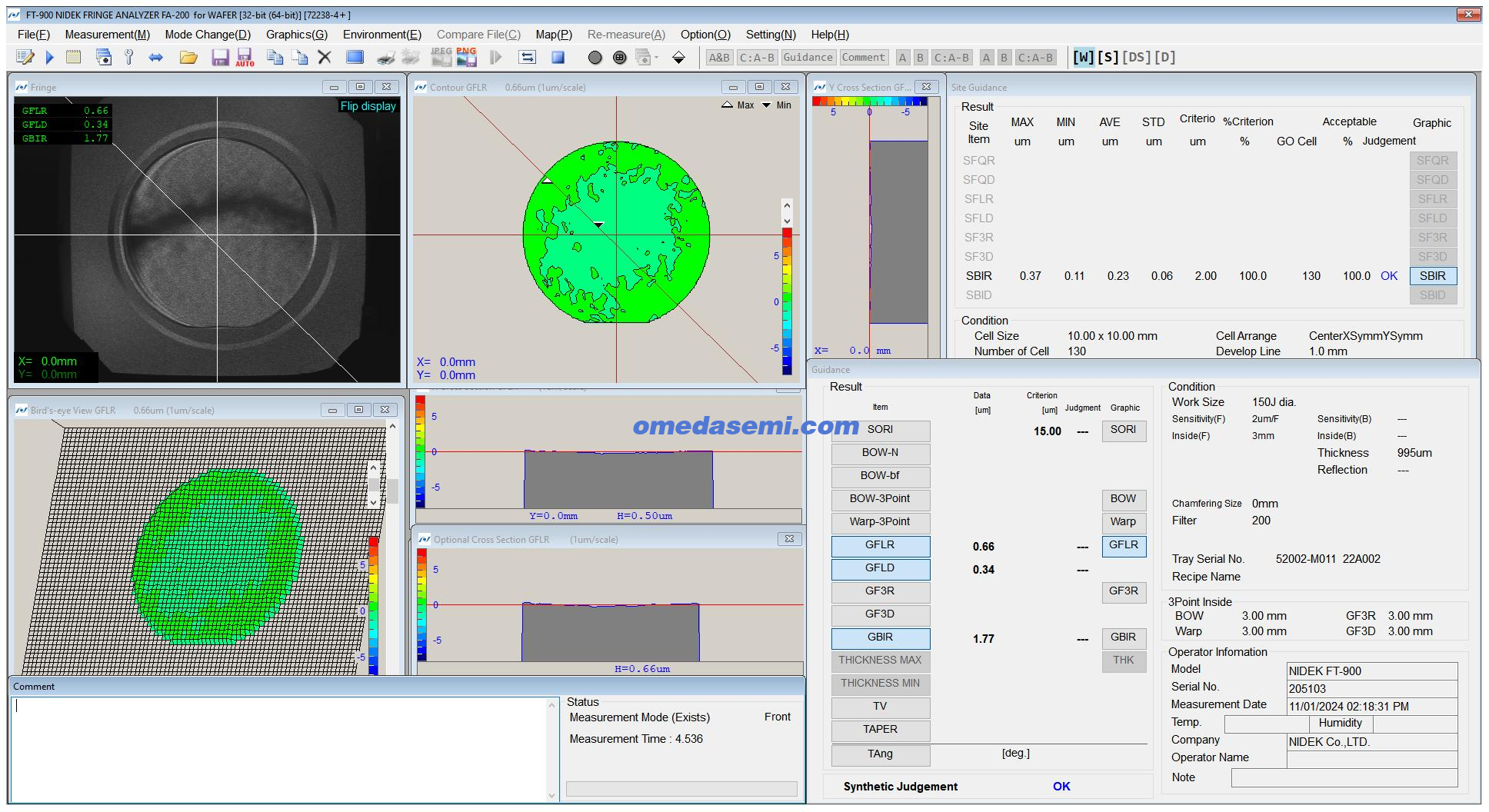The height and width of the screenshot is (812, 1489).
Task: Click the wrench settings icon
Action: pyautogui.click(x=129, y=58)
